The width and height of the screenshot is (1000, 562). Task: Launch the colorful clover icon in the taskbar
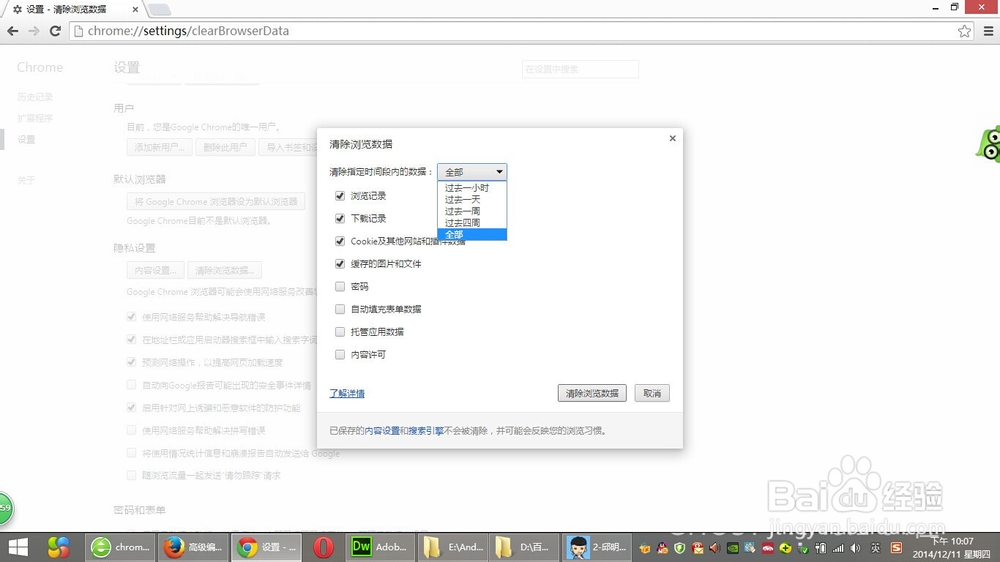[x=58, y=547]
